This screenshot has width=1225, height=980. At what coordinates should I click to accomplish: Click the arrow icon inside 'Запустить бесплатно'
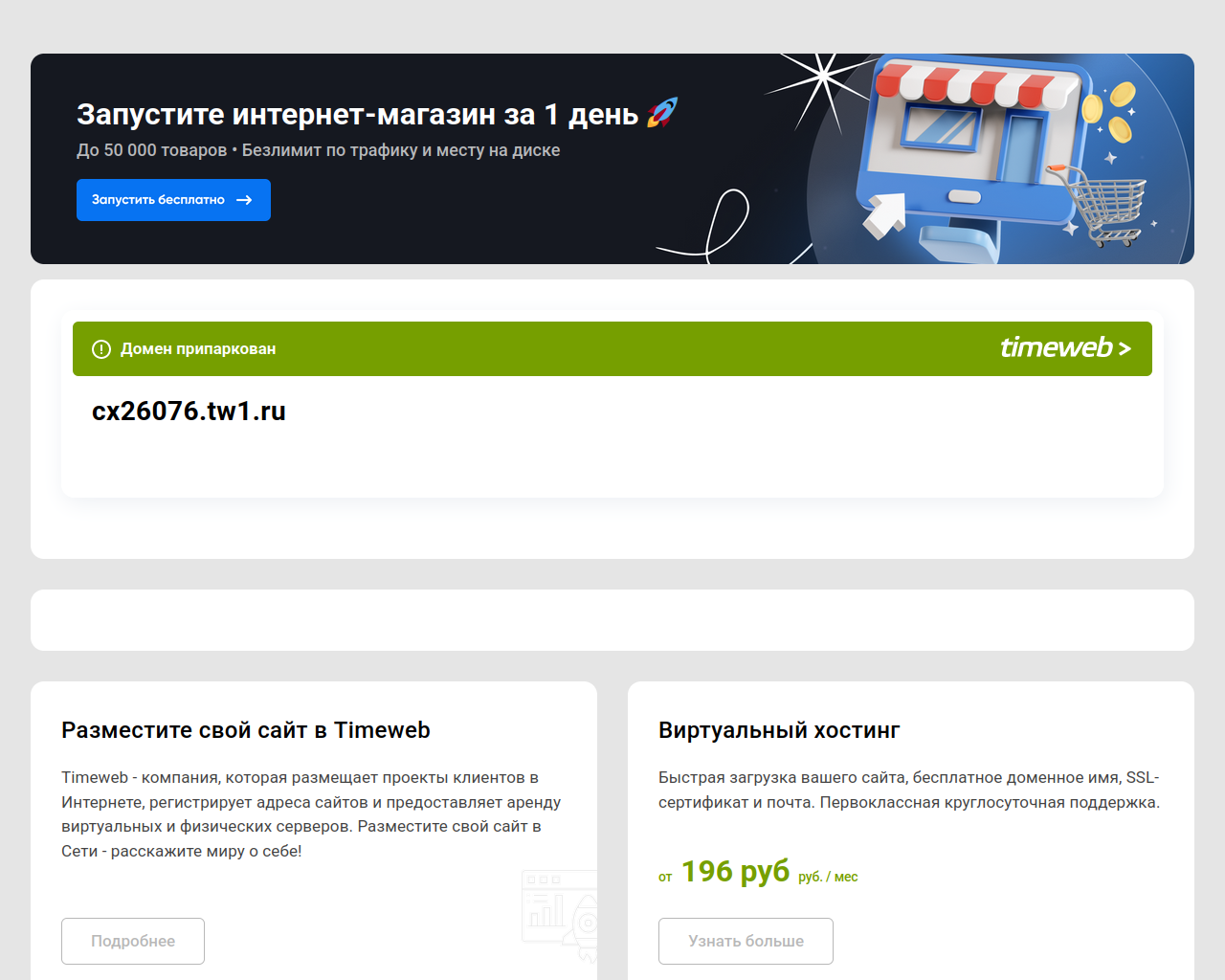click(244, 200)
